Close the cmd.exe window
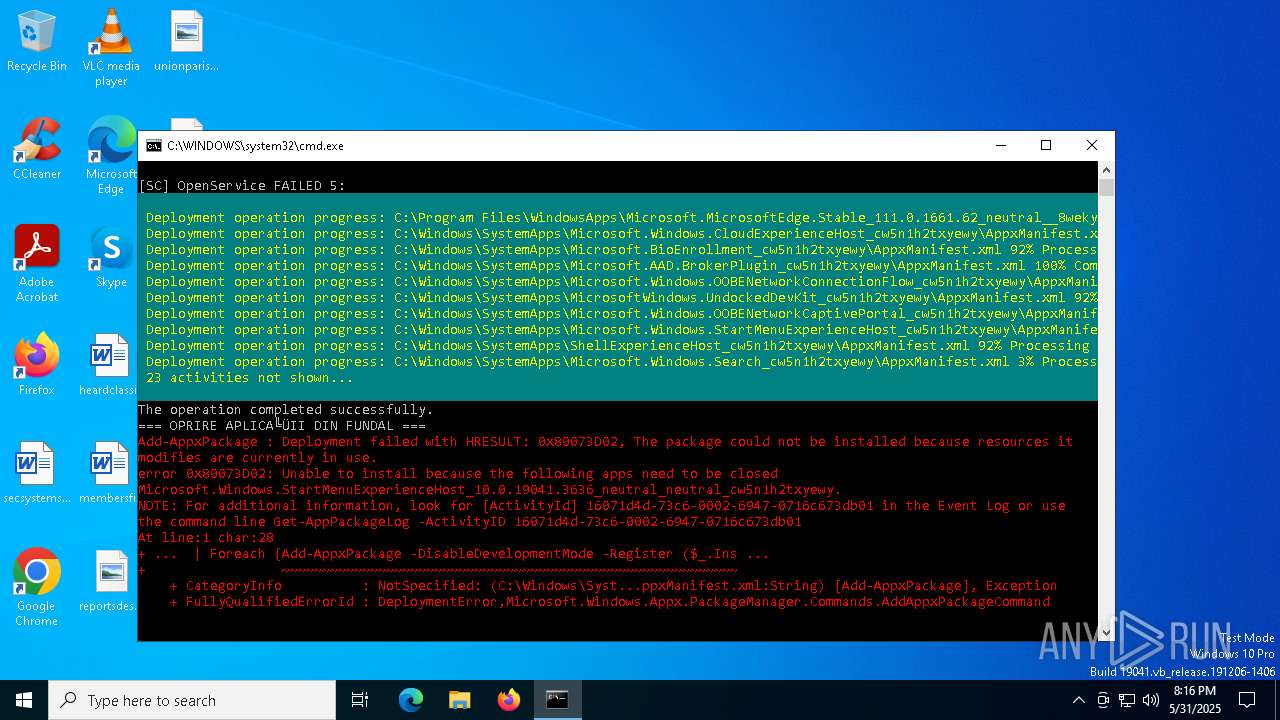Image resolution: width=1280 pixels, height=720 pixels. (x=1092, y=146)
